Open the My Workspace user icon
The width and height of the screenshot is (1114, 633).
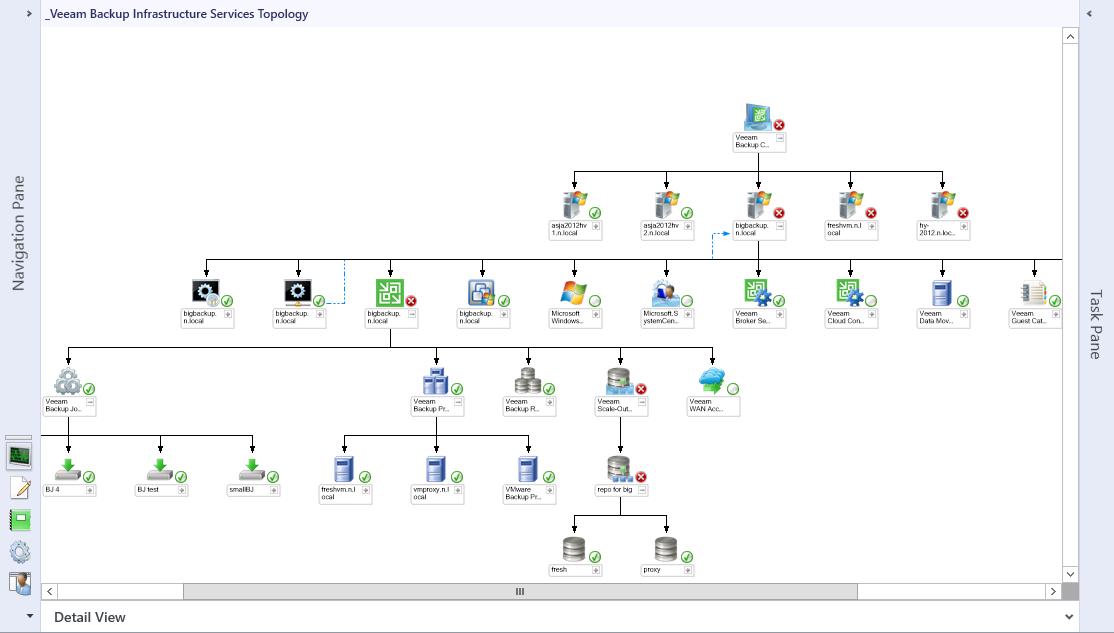pyautogui.click(x=20, y=583)
